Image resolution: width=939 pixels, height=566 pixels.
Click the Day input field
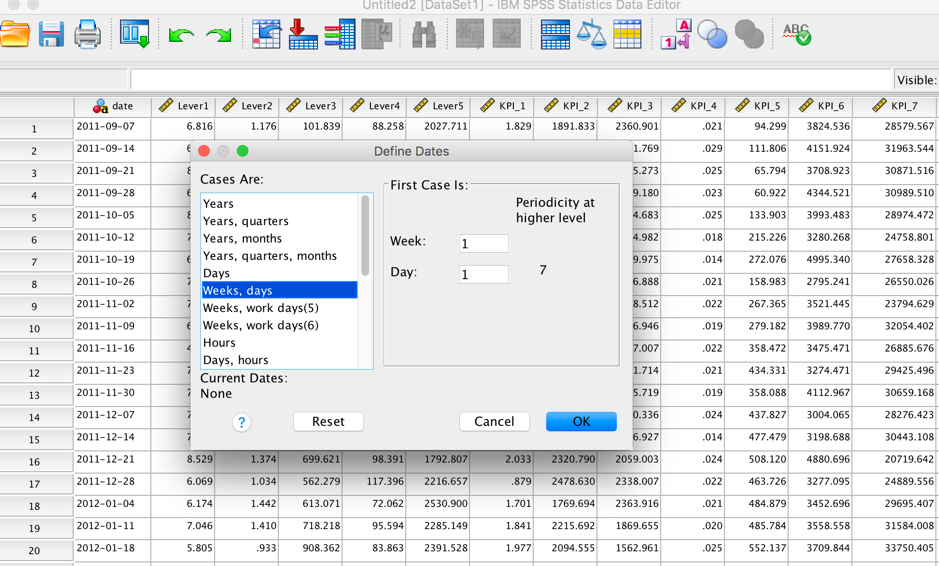click(484, 274)
